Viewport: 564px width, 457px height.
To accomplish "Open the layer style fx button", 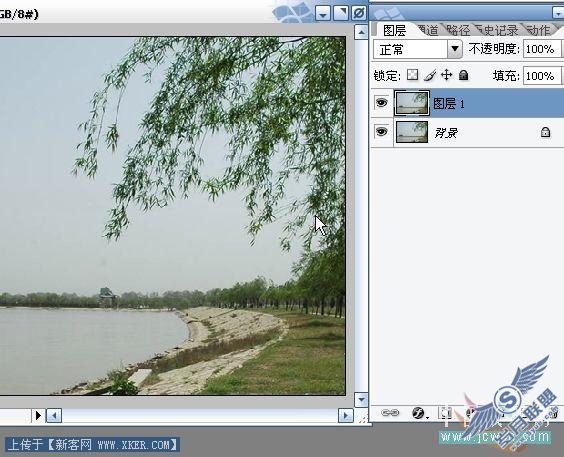I will point(419,413).
